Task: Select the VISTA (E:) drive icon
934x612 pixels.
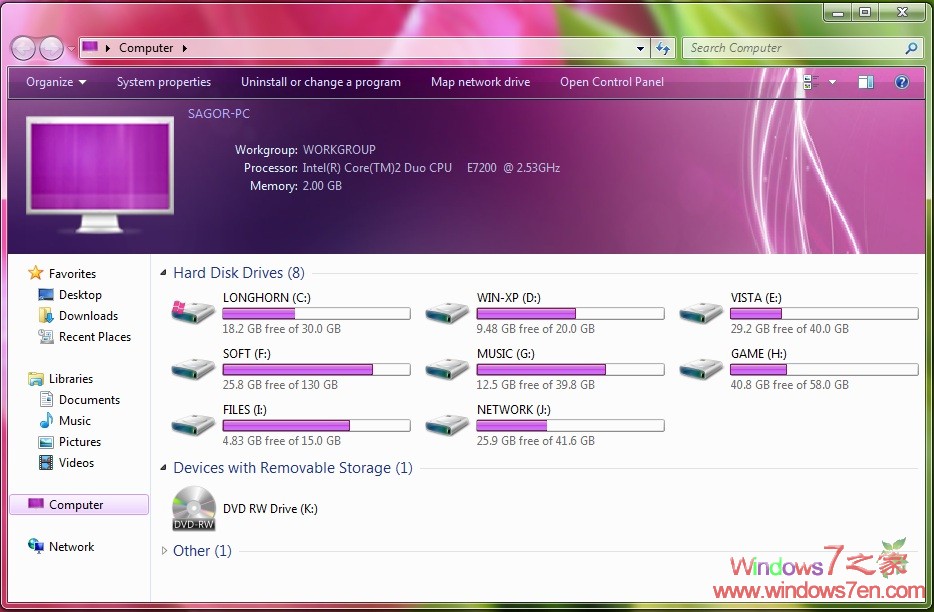Action: (700, 312)
